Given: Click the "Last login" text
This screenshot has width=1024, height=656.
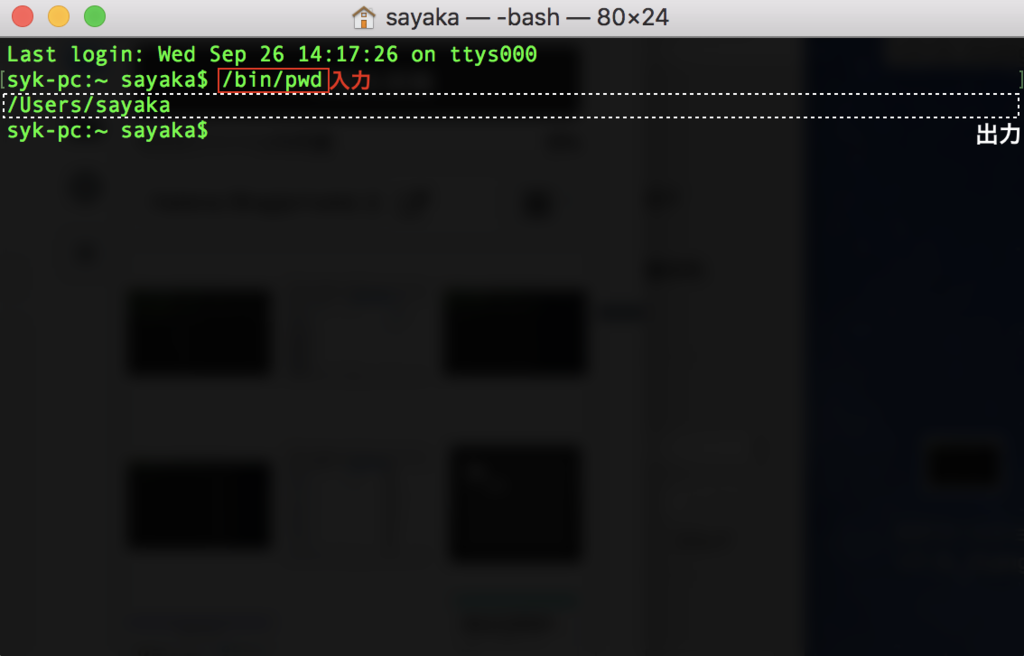Looking at the screenshot, I should point(74,54).
